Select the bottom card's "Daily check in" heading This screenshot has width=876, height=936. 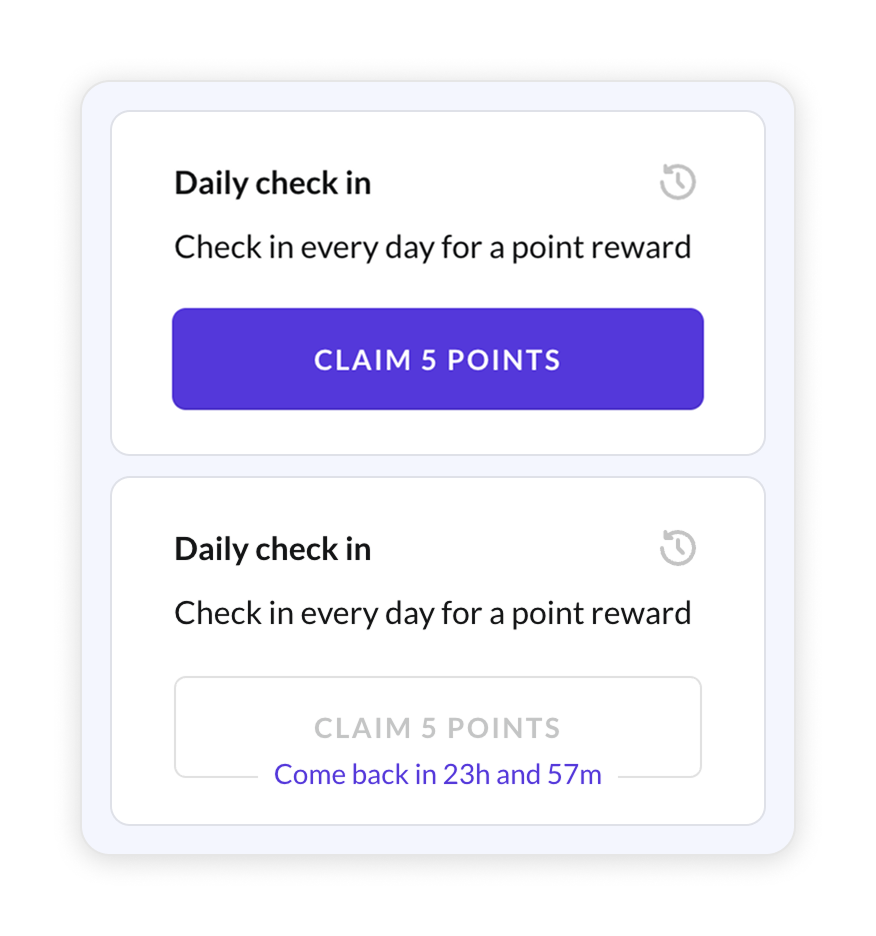(x=272, y=549)
